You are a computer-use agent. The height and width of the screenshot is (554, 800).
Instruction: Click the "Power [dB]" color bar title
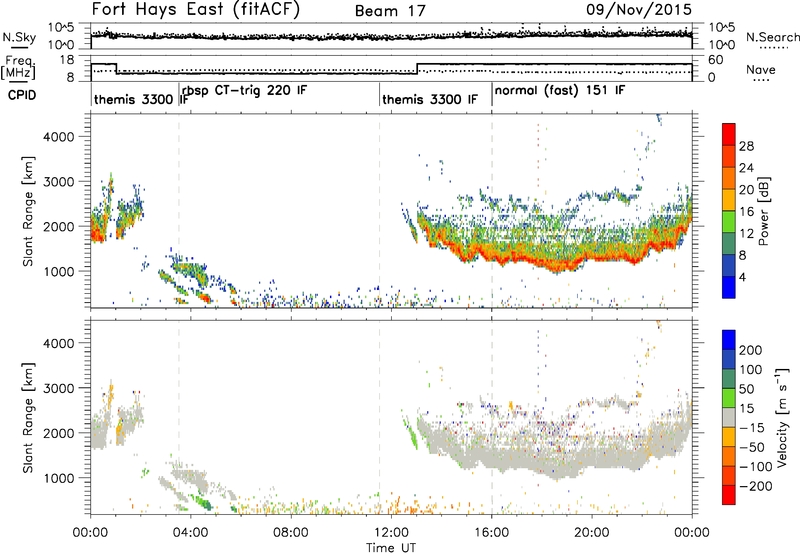coord(763,211)
